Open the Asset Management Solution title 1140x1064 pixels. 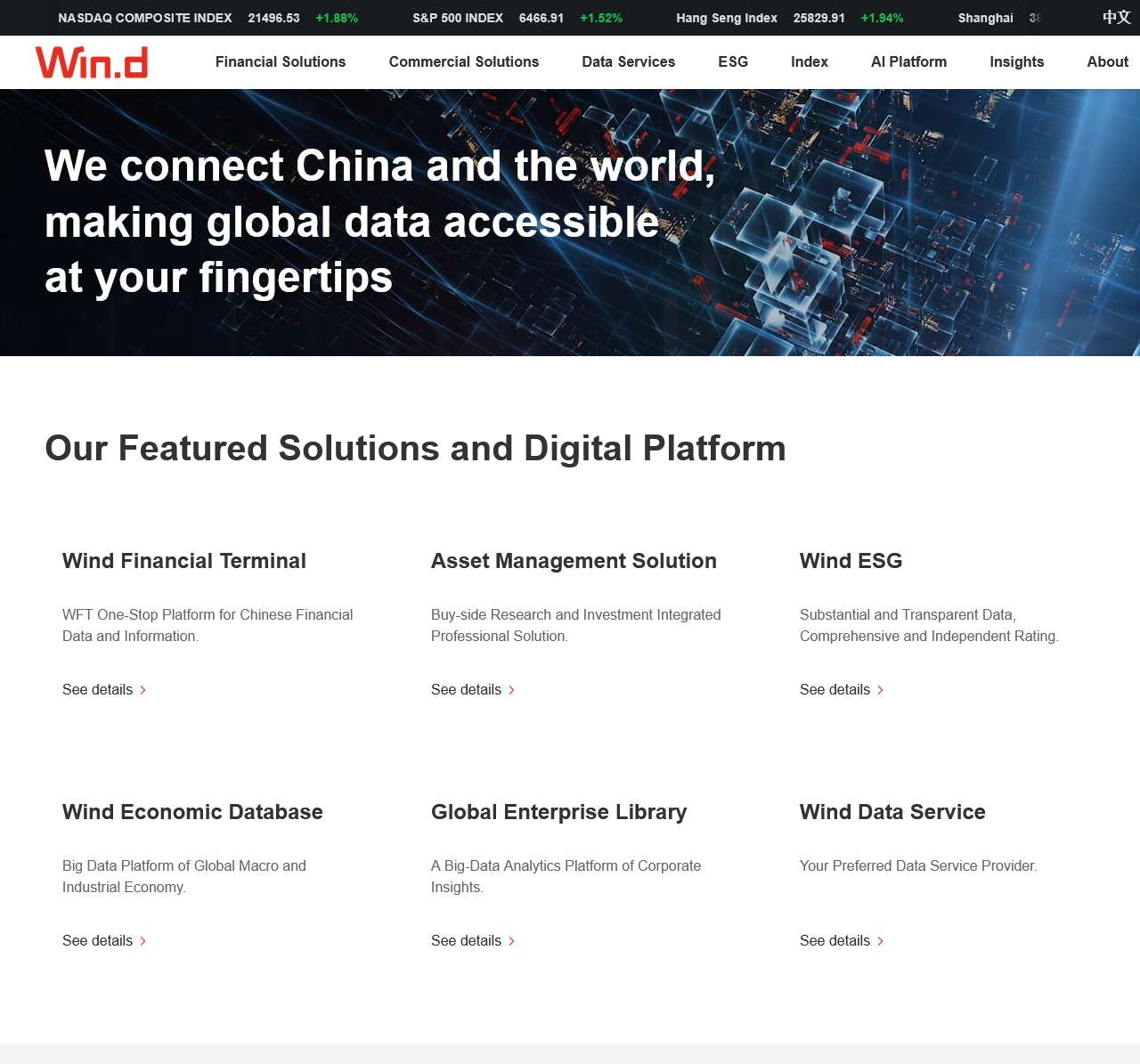(x=574, y=561)
